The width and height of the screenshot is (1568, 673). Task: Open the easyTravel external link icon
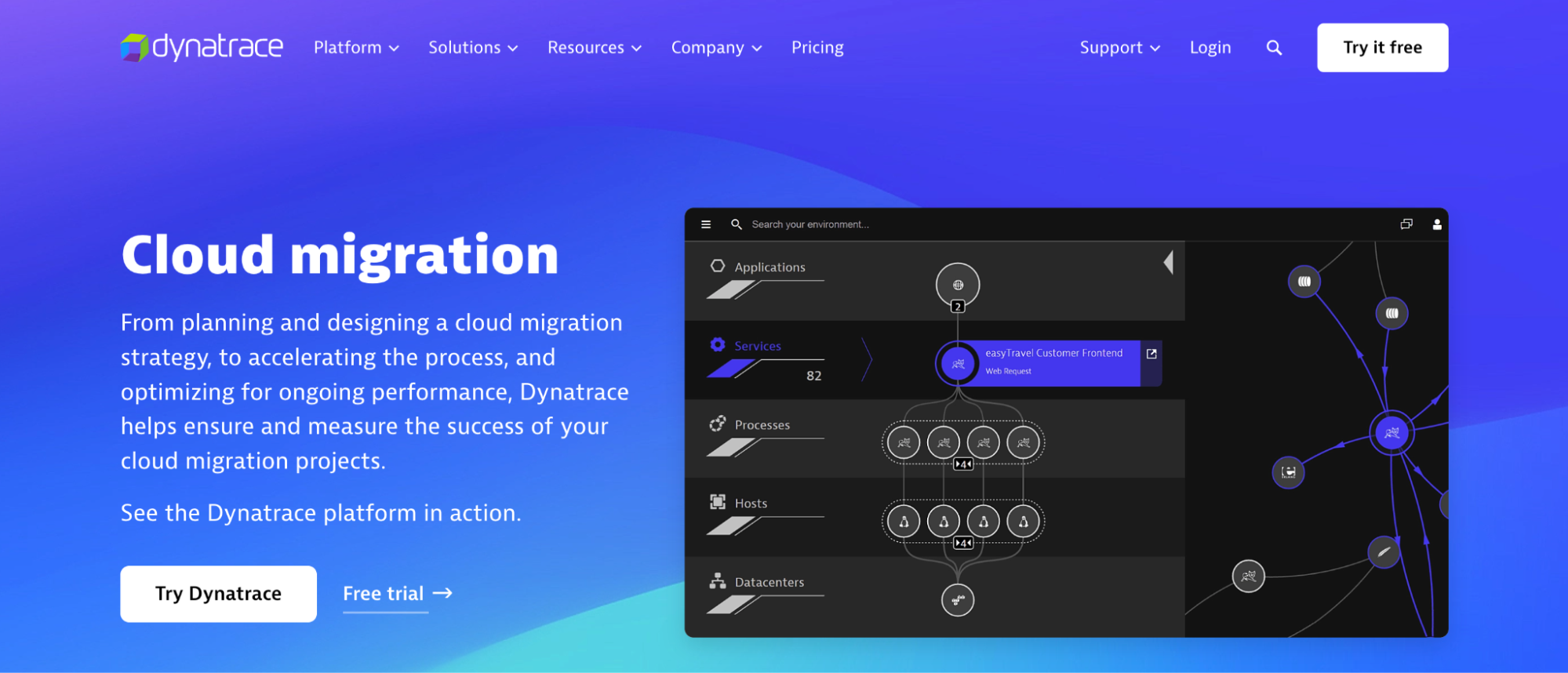coord(1151,354)
